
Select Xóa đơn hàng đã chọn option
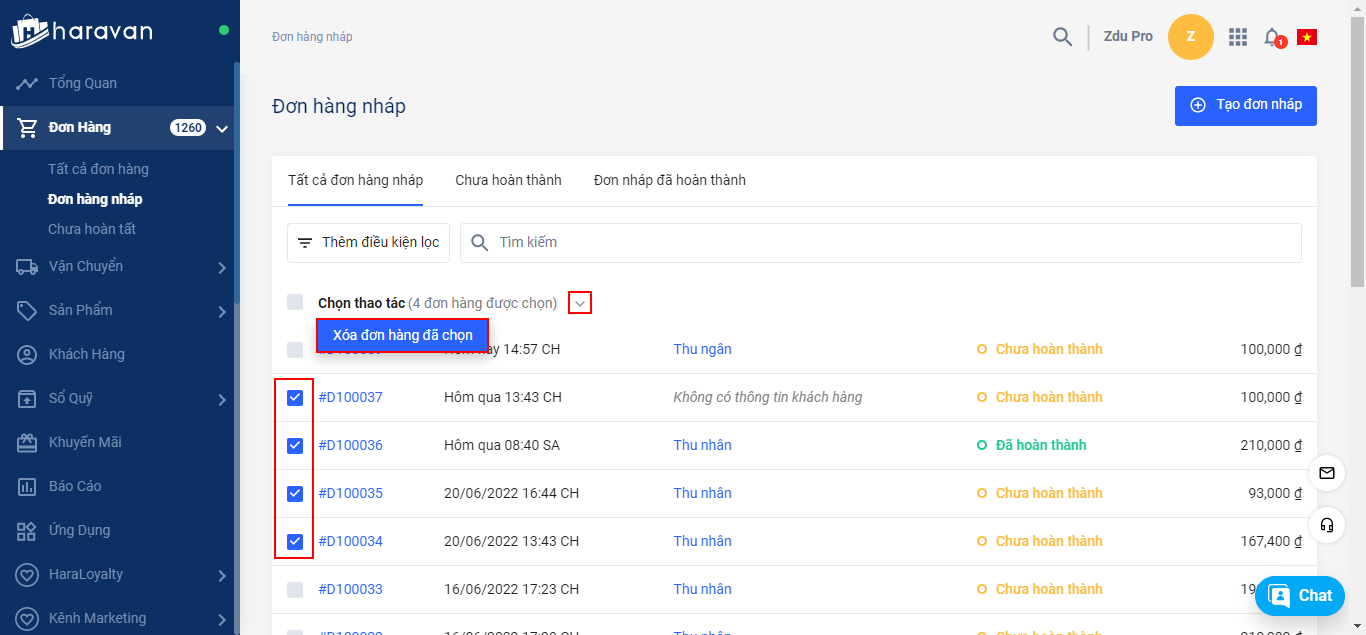click(402, 335)
